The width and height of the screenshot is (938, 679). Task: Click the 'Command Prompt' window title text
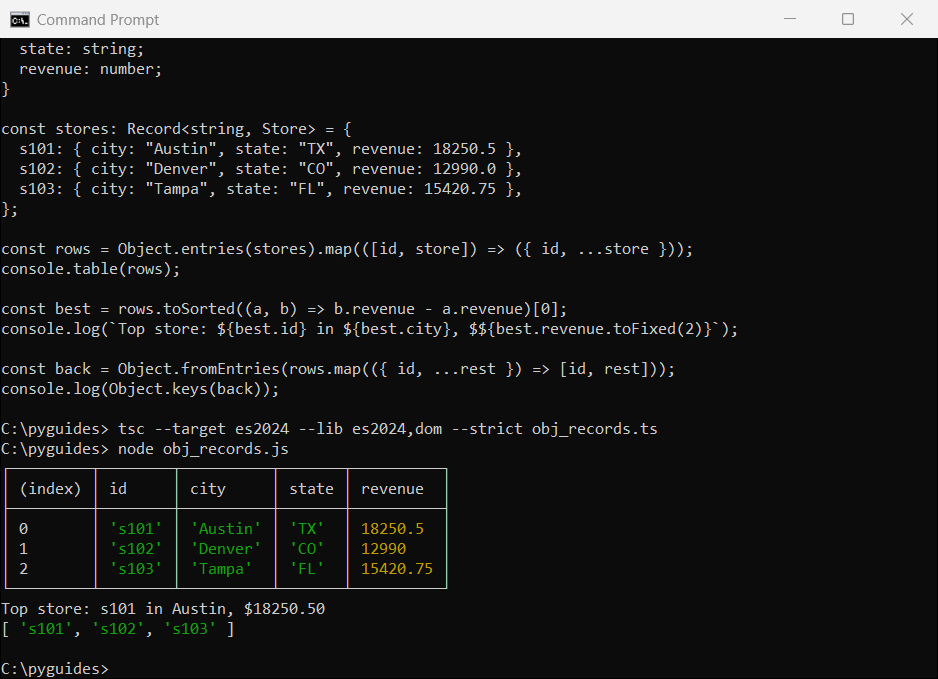point(98,20)
